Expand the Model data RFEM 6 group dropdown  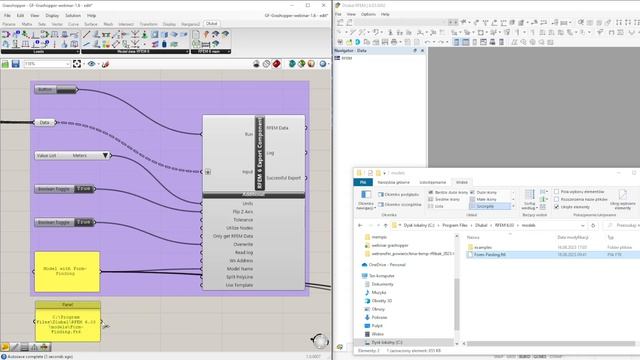(187, 52)
